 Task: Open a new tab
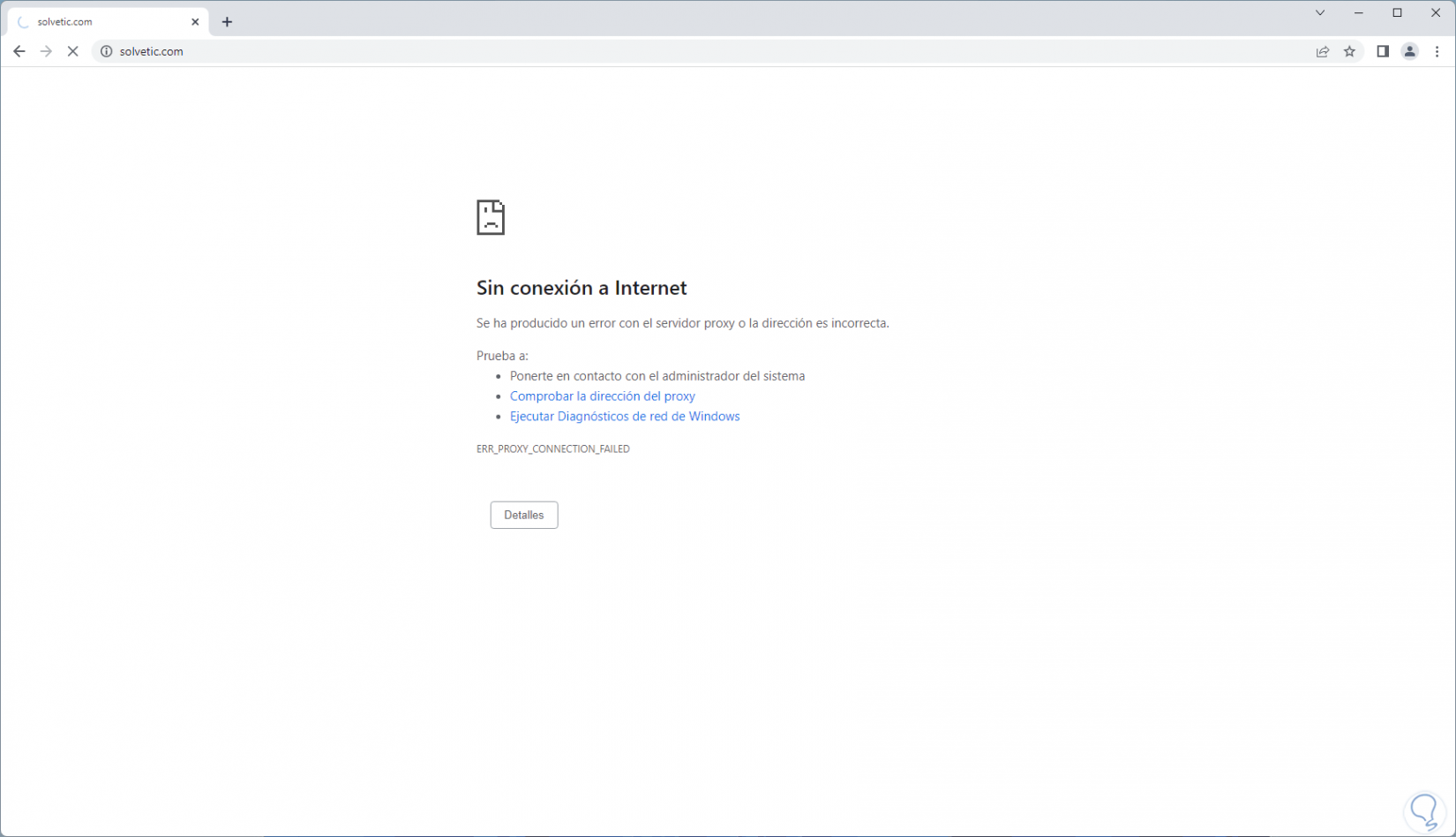(x=227, y=22)
